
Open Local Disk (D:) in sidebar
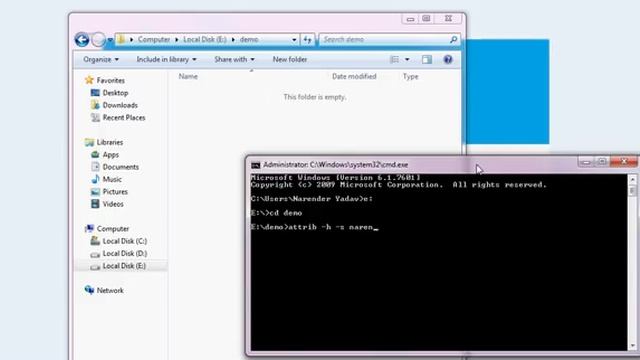coord(124,253)
